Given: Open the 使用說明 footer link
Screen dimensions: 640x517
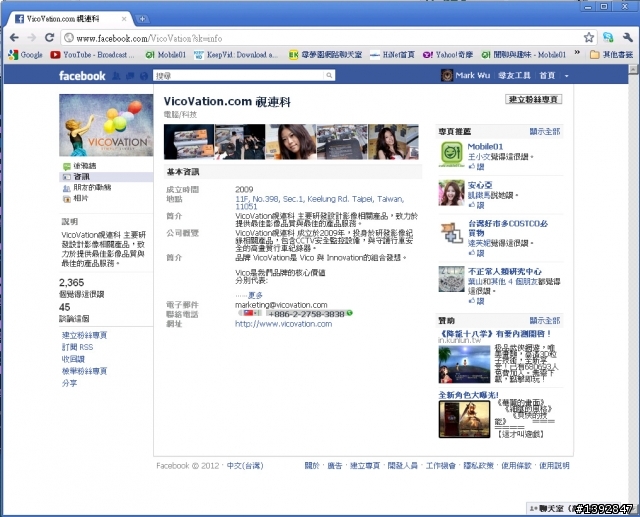Looking at the screenshot, I should pos(554,466).
